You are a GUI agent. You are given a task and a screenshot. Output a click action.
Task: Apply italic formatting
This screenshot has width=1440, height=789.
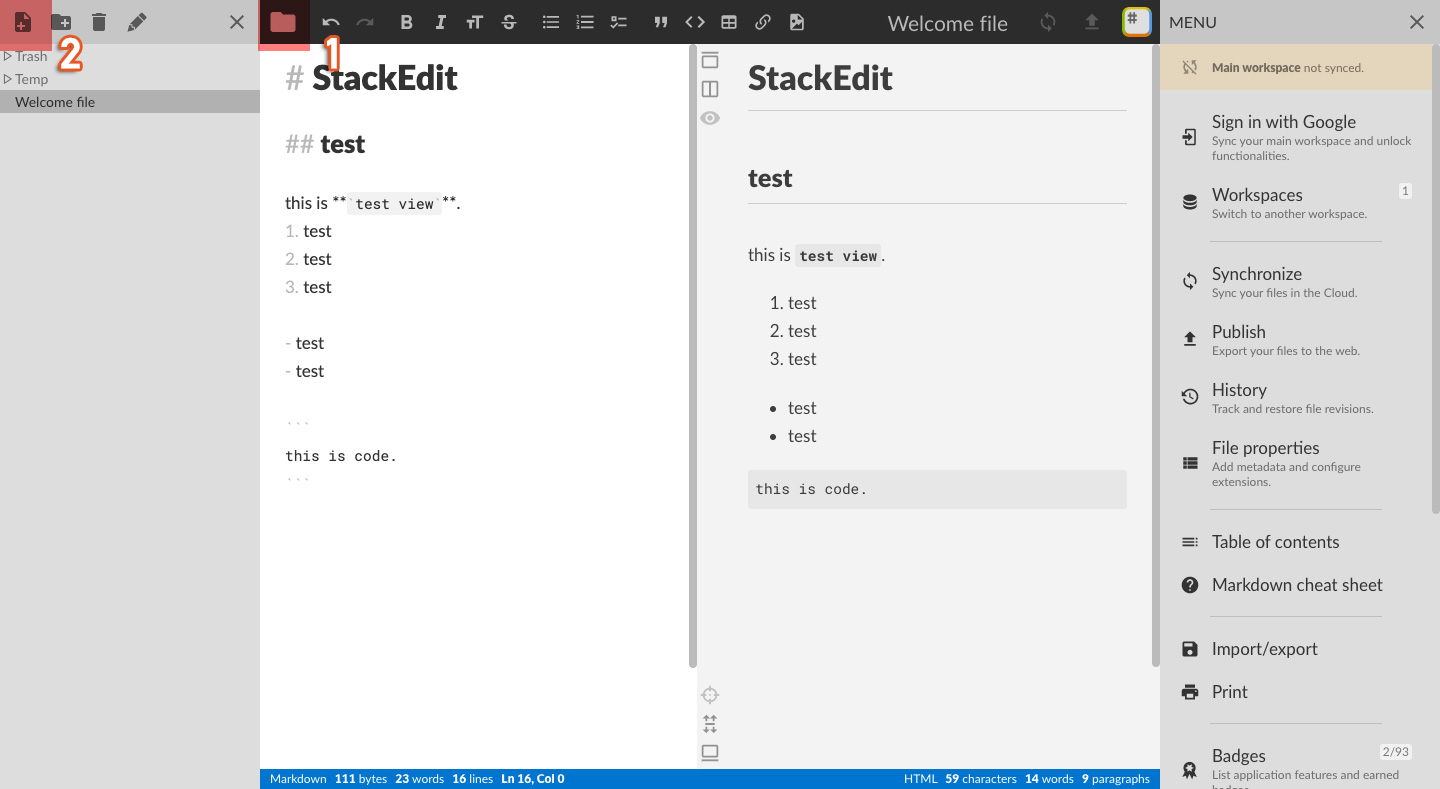[x=440, y=22]
